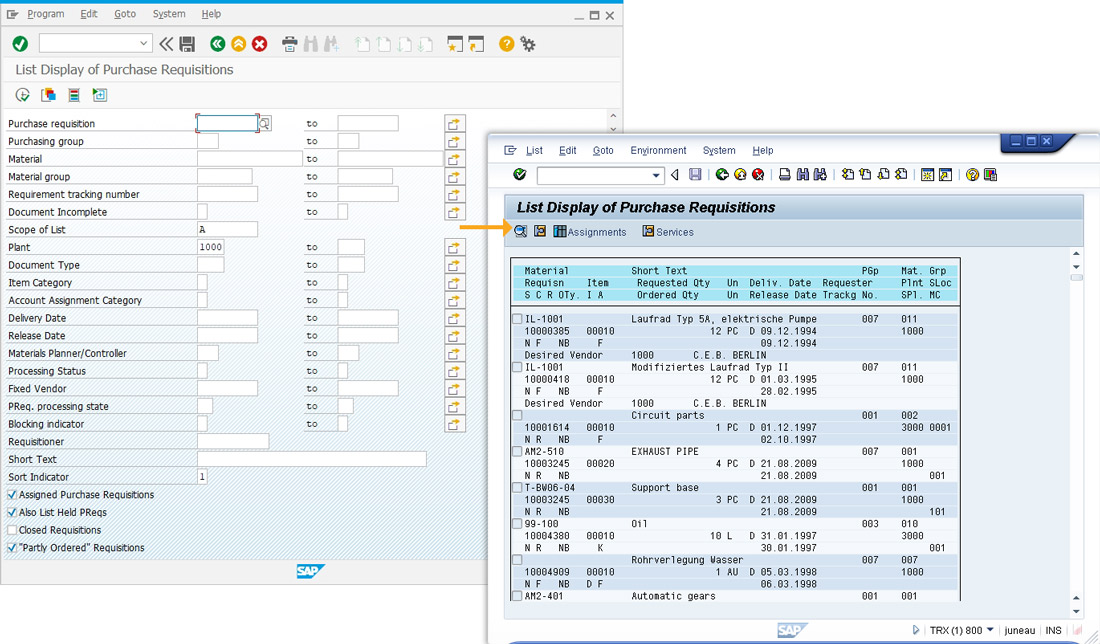The width and height of the screenshot is (1100, 644).
Task: Select checkbox for the 99-100 Oil row
Action: [x=518, y=524]
